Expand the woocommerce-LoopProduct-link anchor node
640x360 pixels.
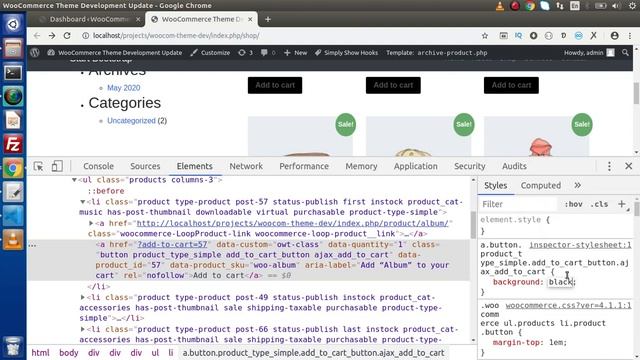pyautogui.click(x=91, y=223)
